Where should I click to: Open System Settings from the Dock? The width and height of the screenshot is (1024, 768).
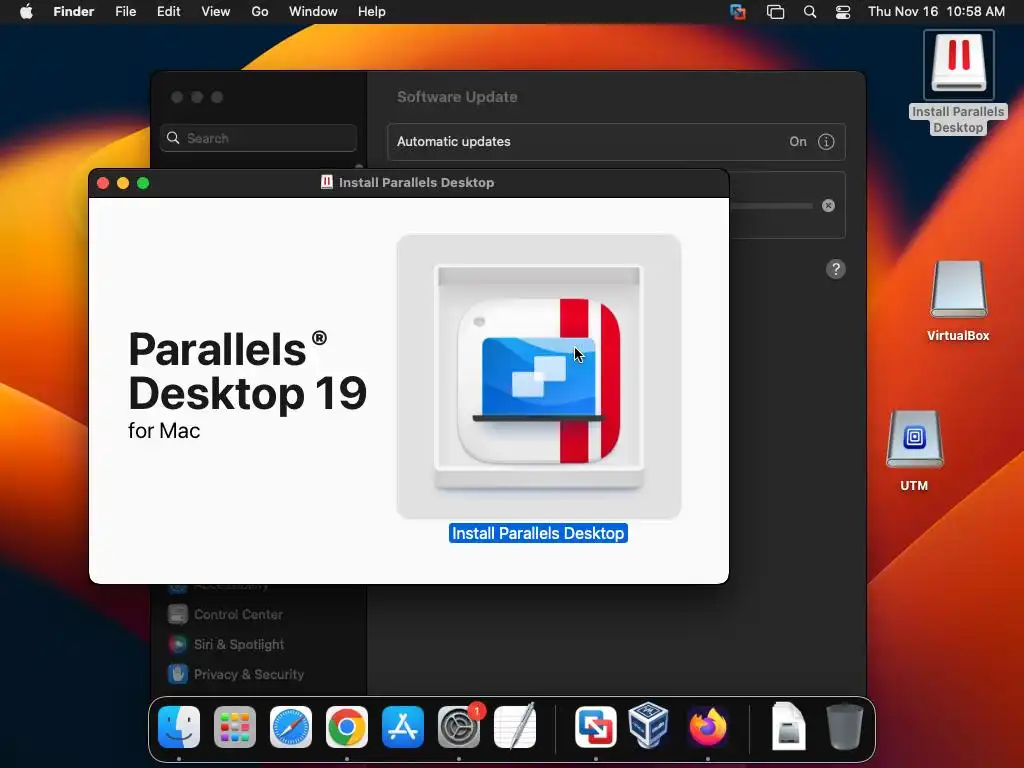[459, 727]
